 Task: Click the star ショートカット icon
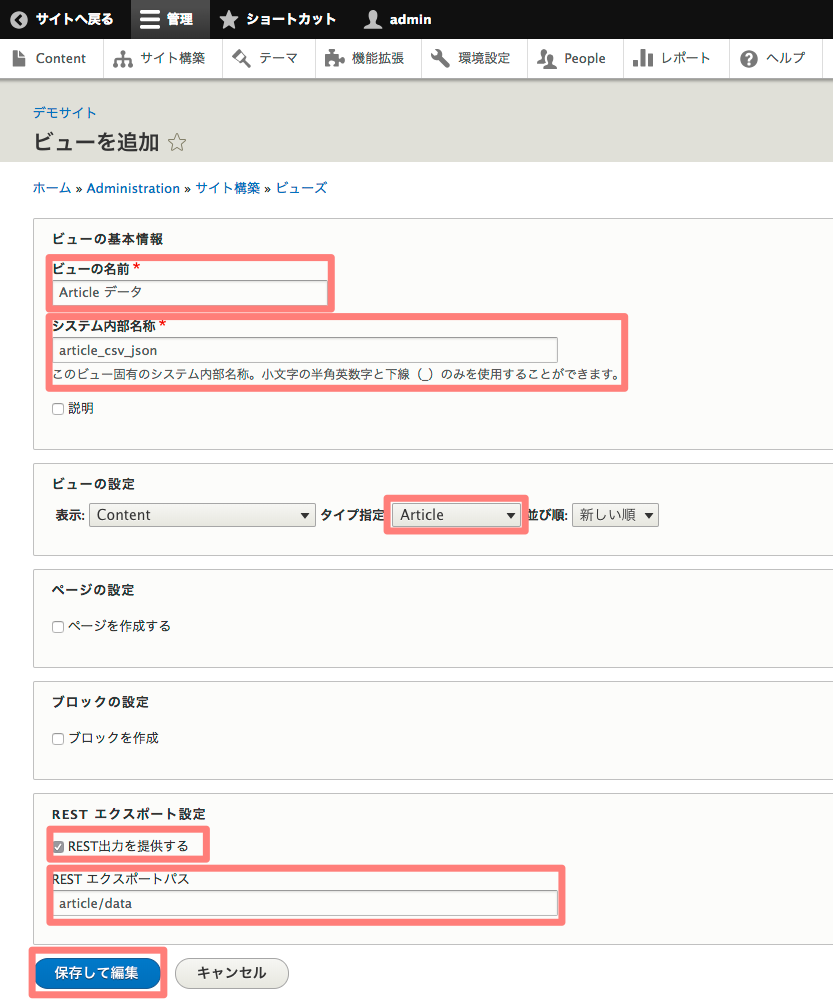tap(229, 19)
